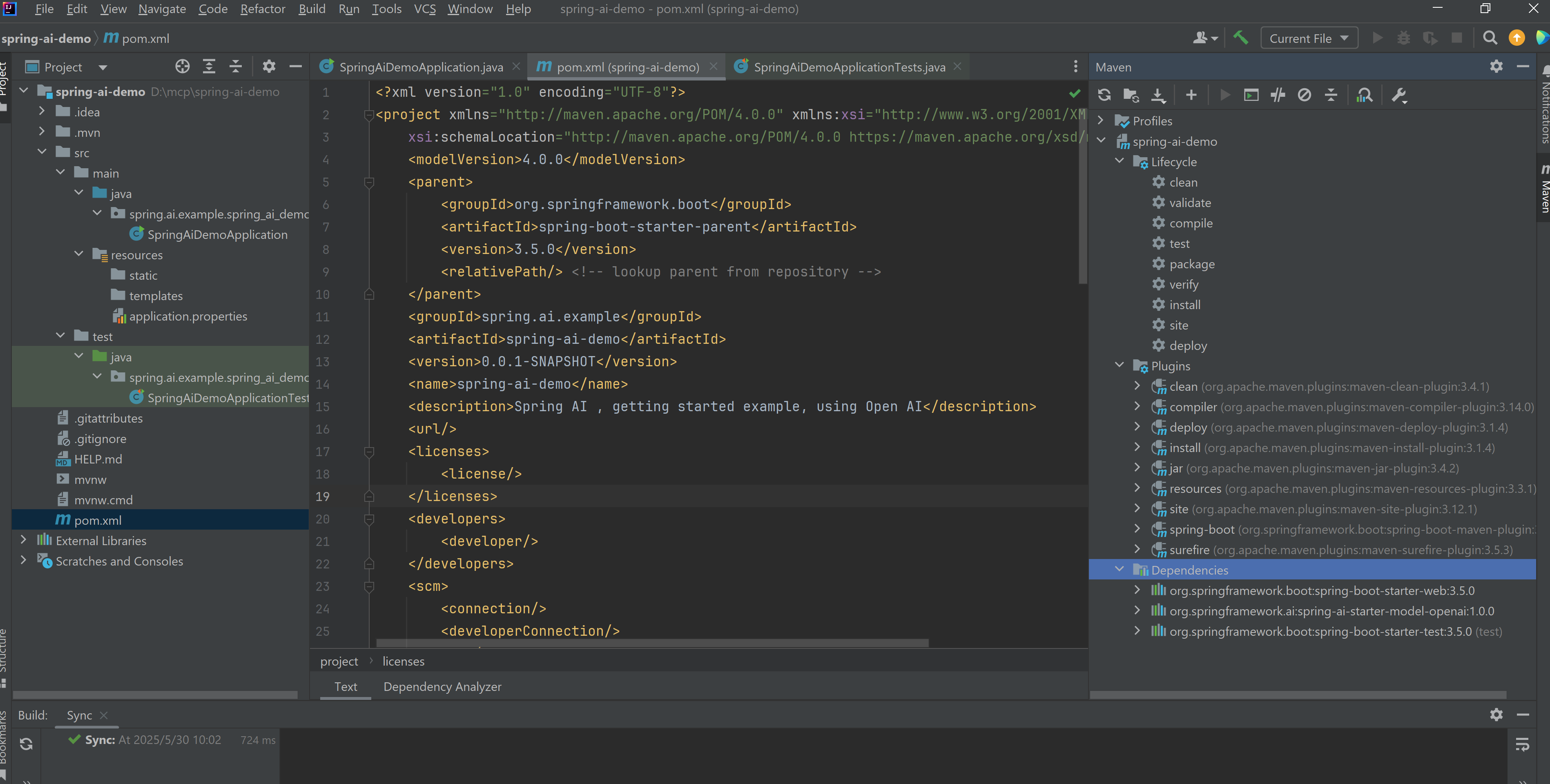1550x784 pixels.
Task: Toggle soft-wrap in Build output panel
Action: click(1522, 745)
